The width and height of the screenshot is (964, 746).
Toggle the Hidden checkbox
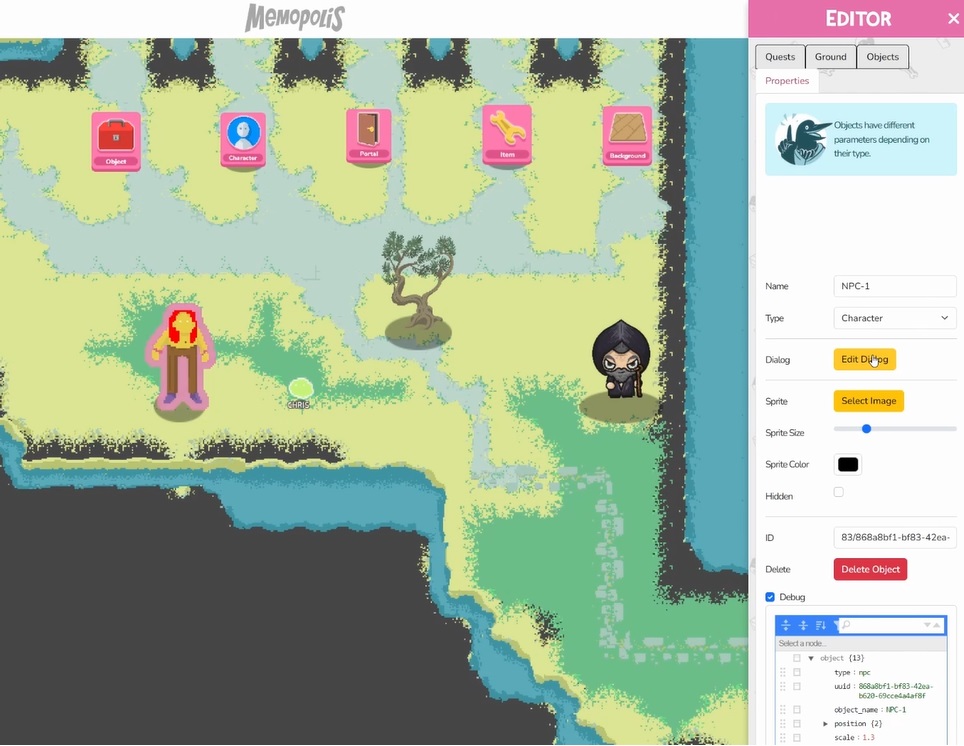[x=839, y=492]
